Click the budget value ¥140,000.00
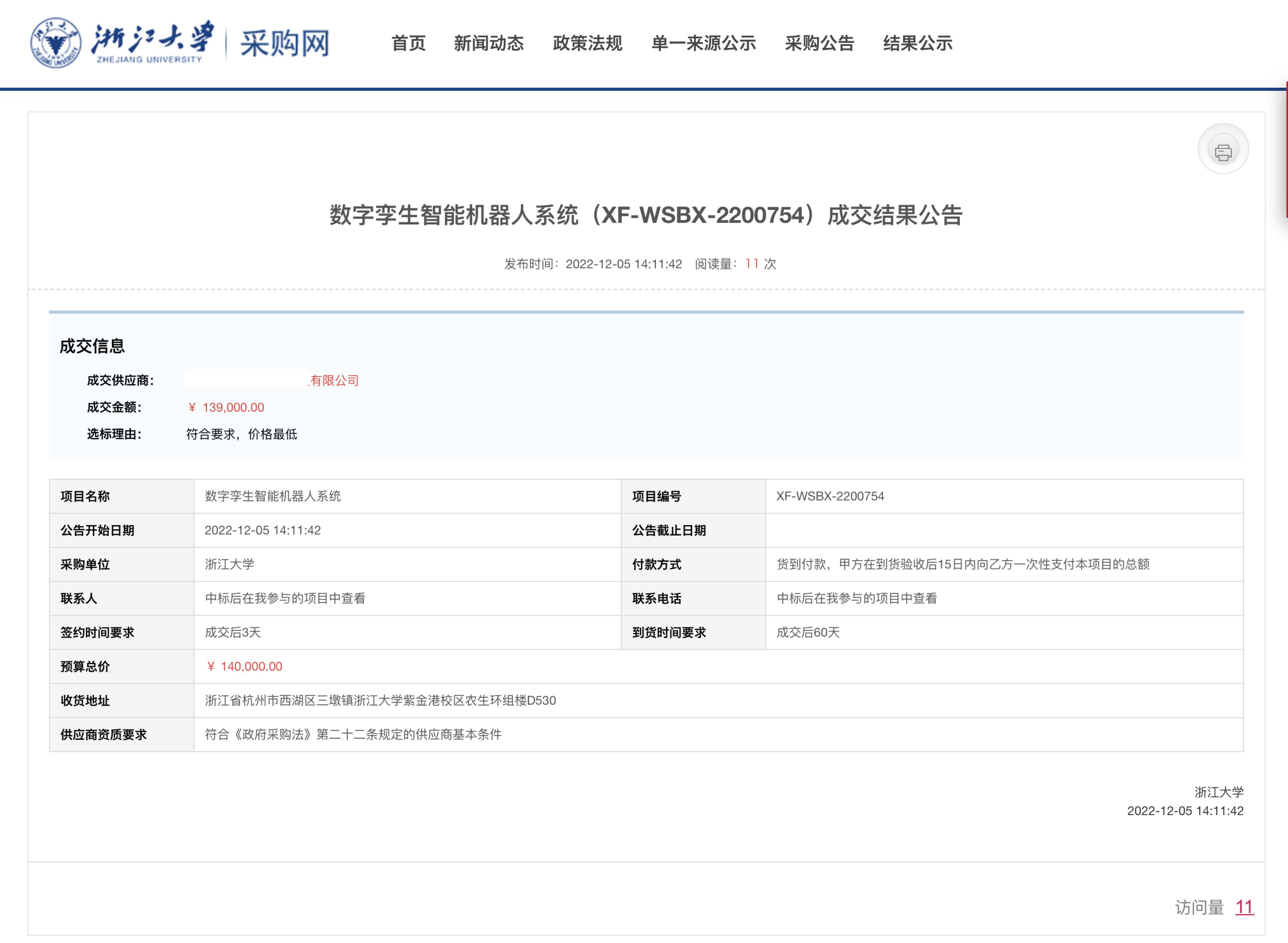The image size is (1288, 943). 244,666
